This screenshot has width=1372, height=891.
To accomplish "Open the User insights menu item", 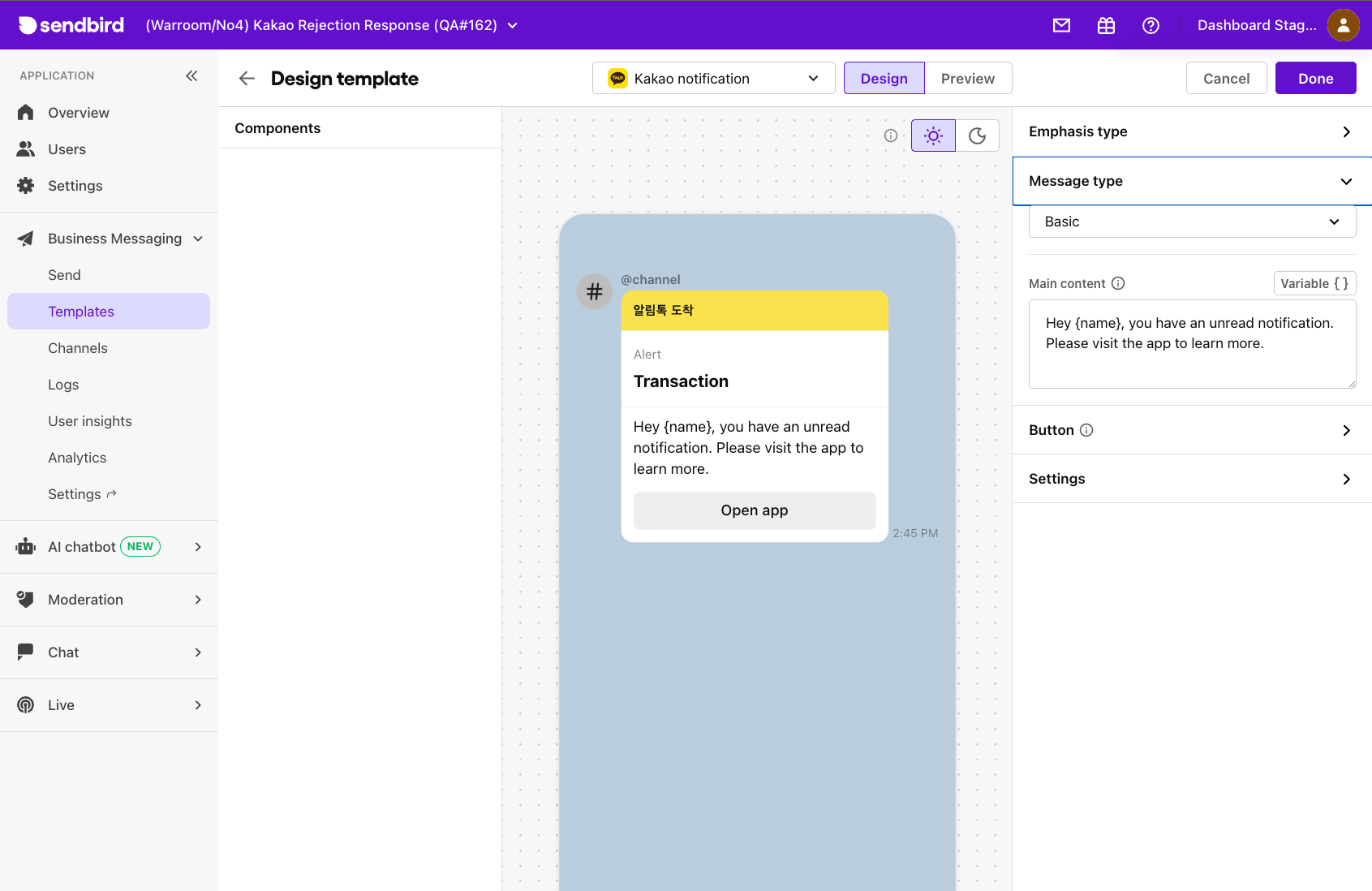I will [x=109, y=421].
